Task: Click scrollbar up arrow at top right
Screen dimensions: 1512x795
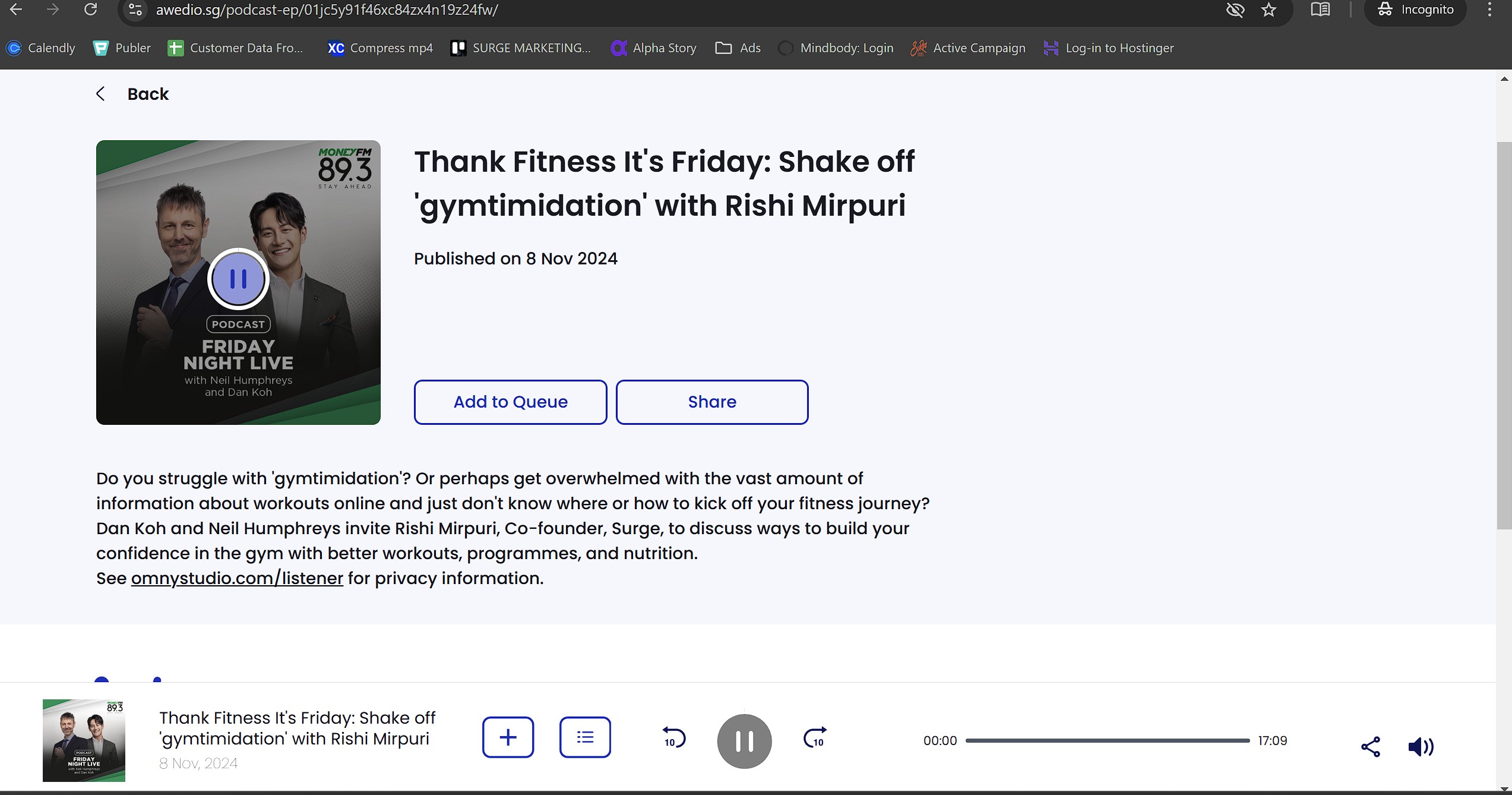Action: 1504,78
